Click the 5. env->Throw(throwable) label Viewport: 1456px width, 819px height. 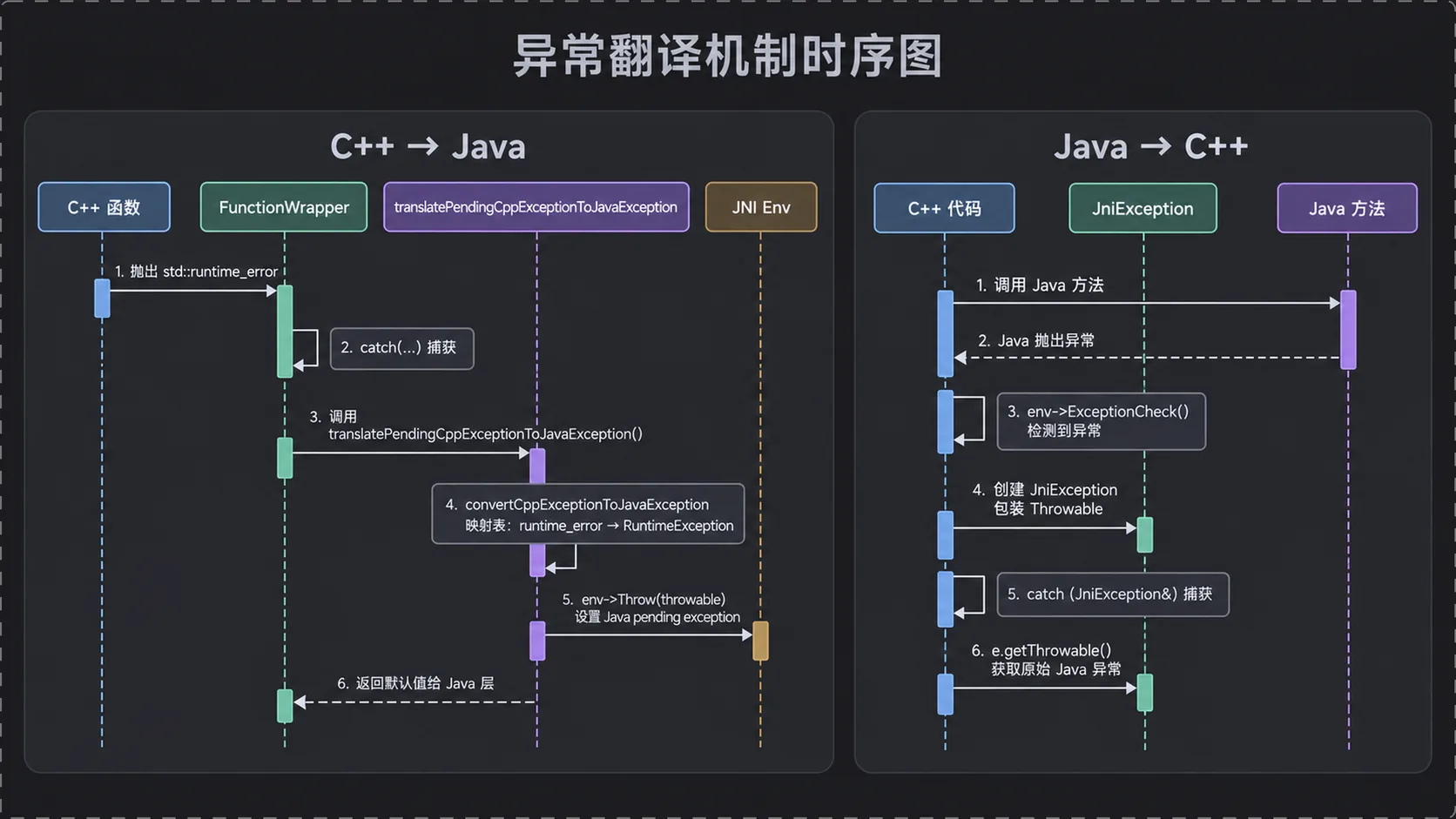tap(650, 608)
